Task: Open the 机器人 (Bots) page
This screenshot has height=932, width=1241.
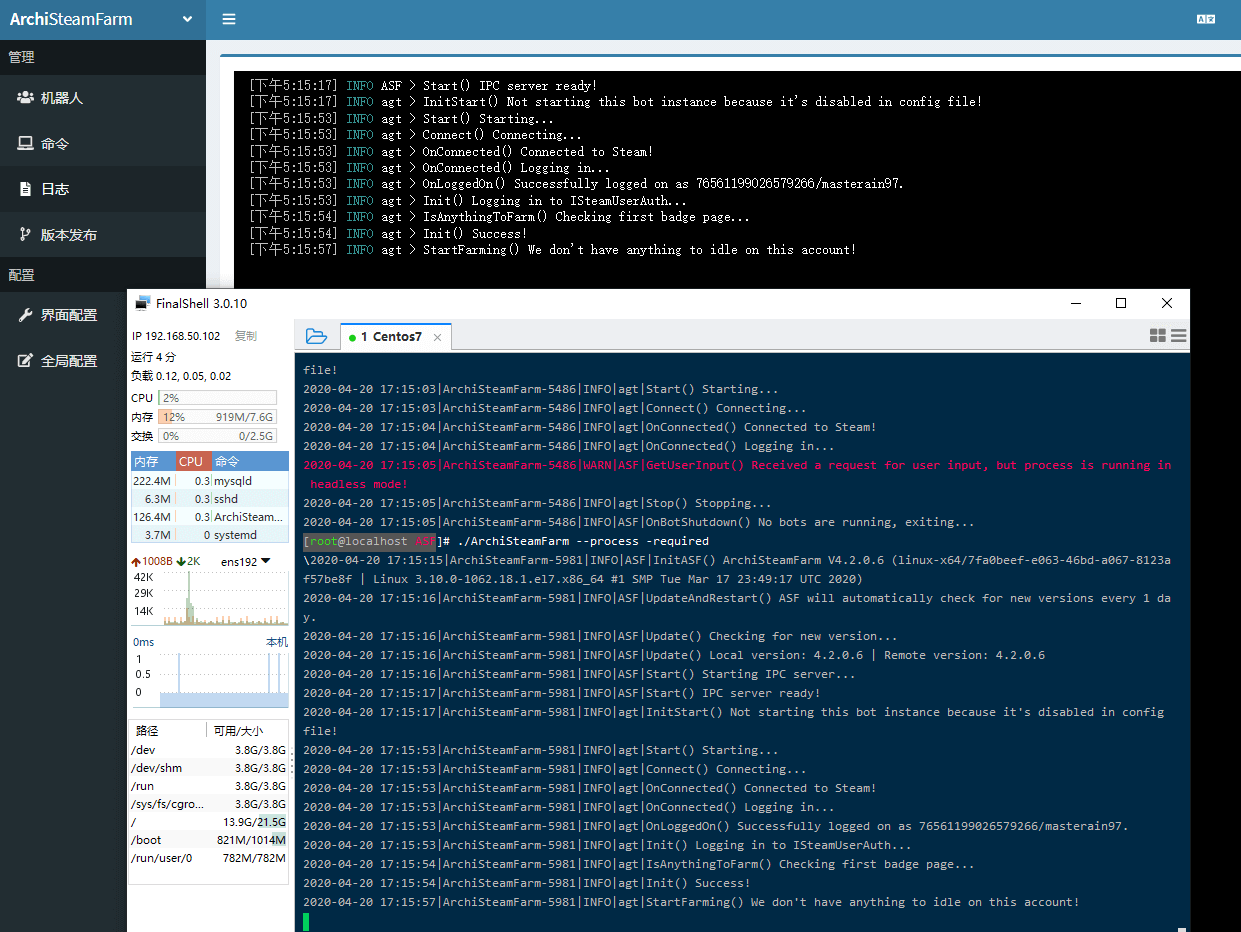Action: tap(61, 98)
